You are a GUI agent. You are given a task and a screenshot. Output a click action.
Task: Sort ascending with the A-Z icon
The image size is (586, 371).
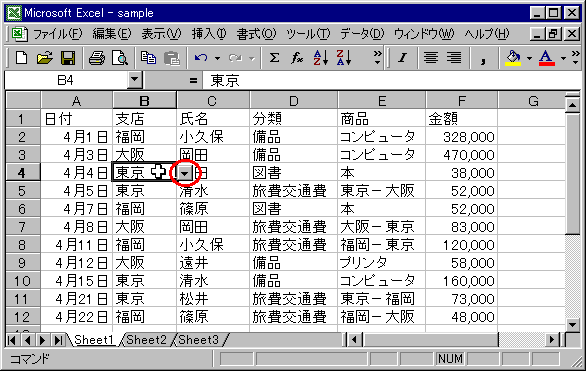321,58
